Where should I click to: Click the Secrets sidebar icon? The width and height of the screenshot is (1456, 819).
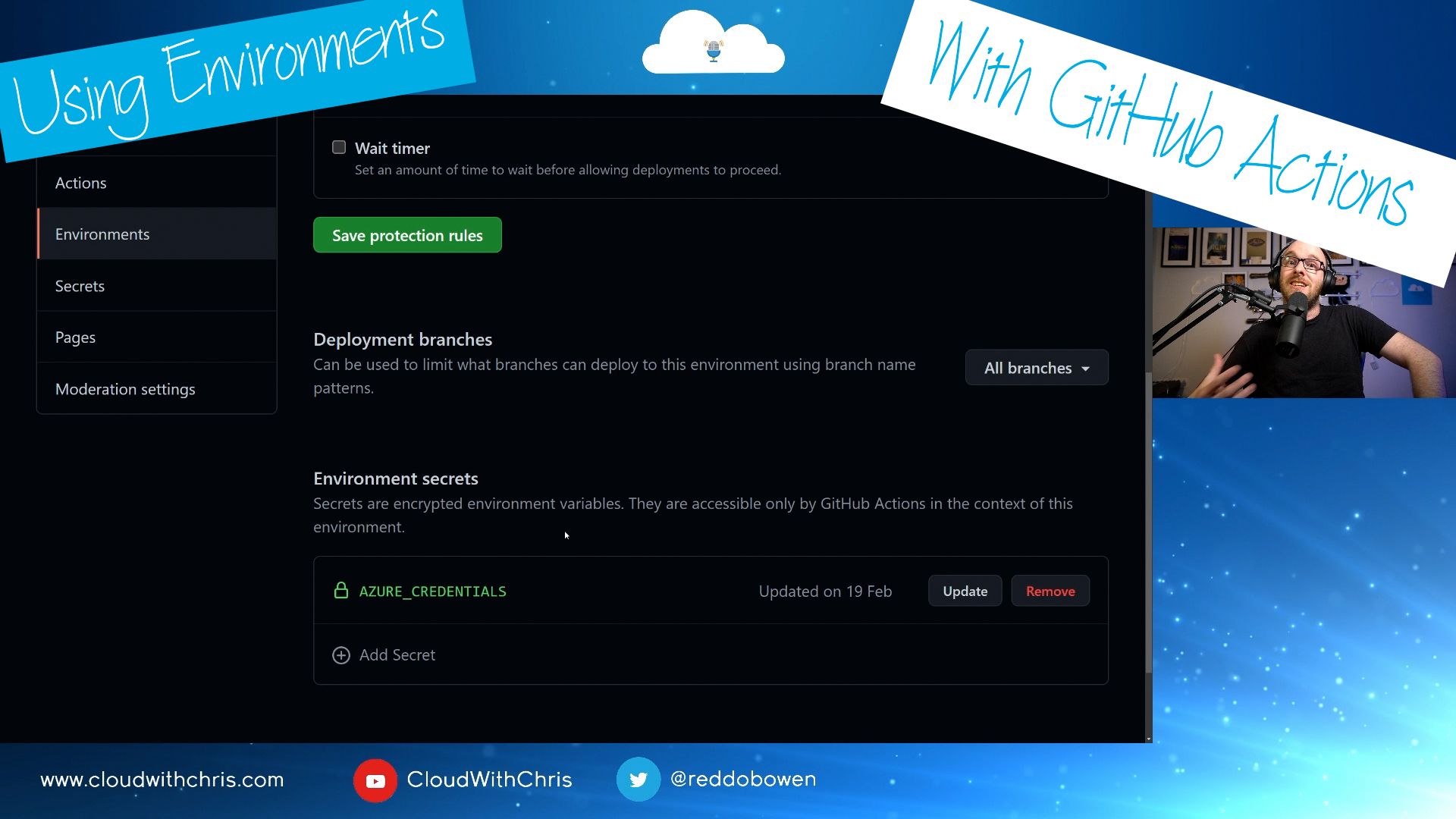click(x=80, y=285)
